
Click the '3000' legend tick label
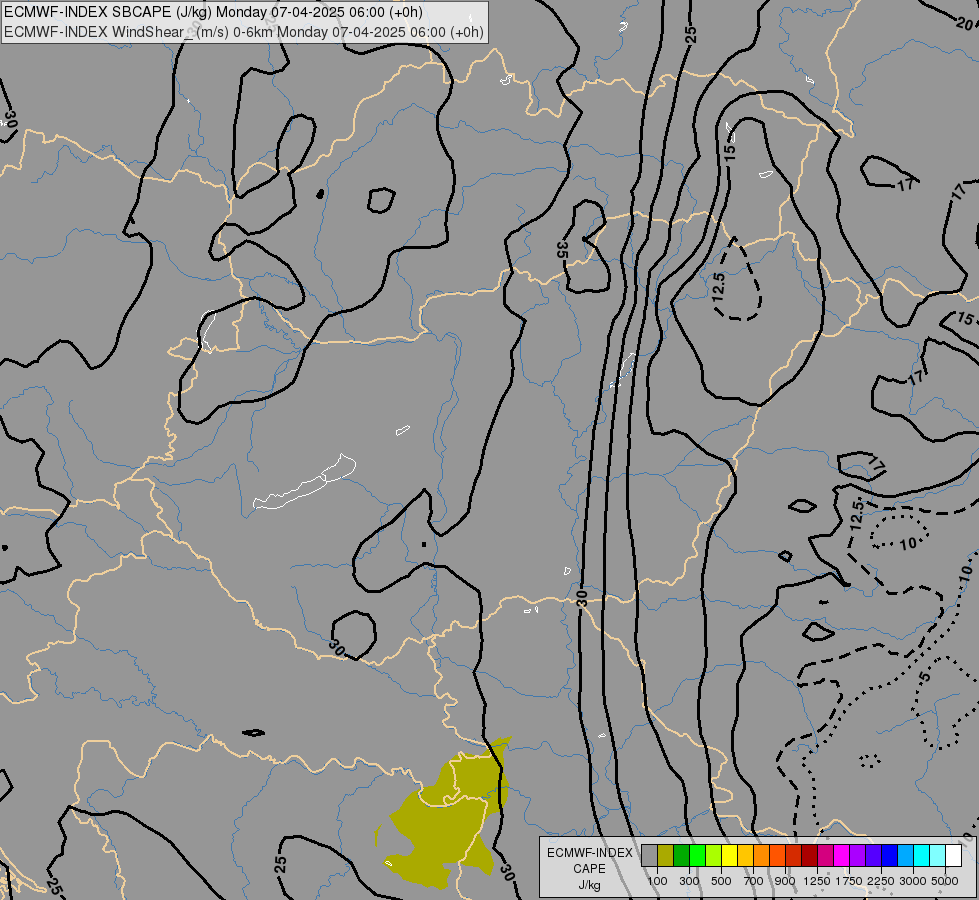[913, 881]
